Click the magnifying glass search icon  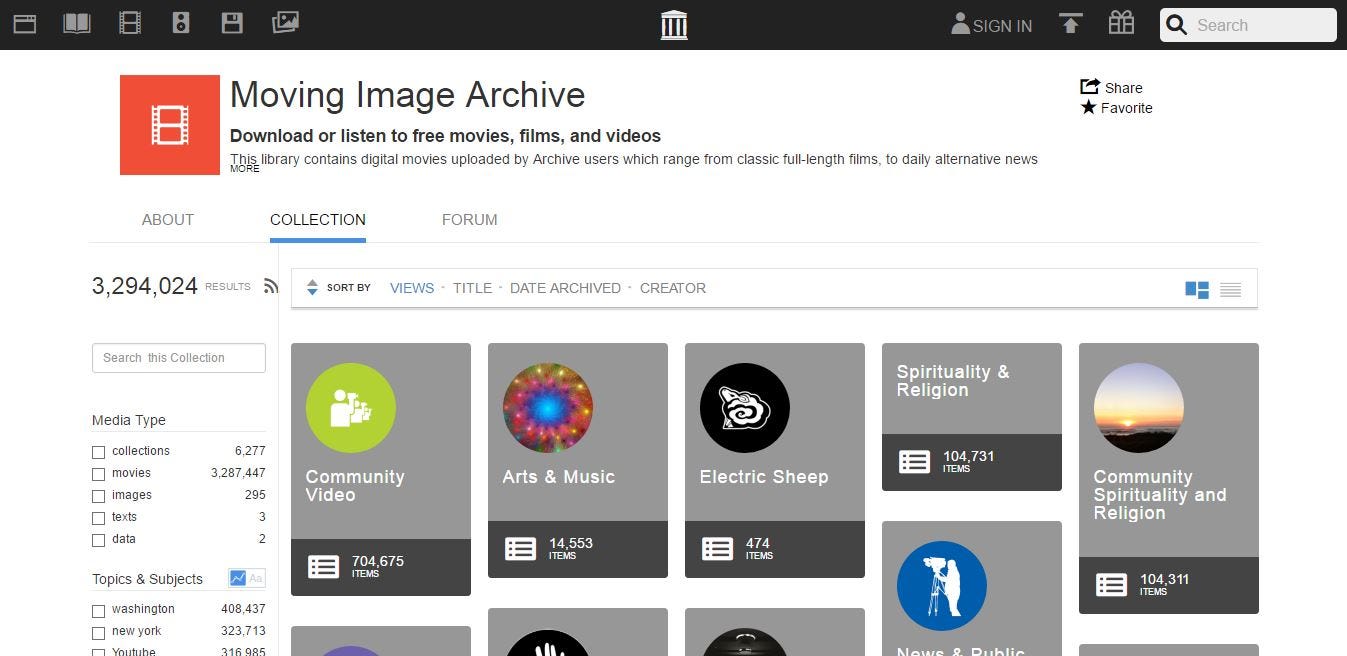[1177, 25]
